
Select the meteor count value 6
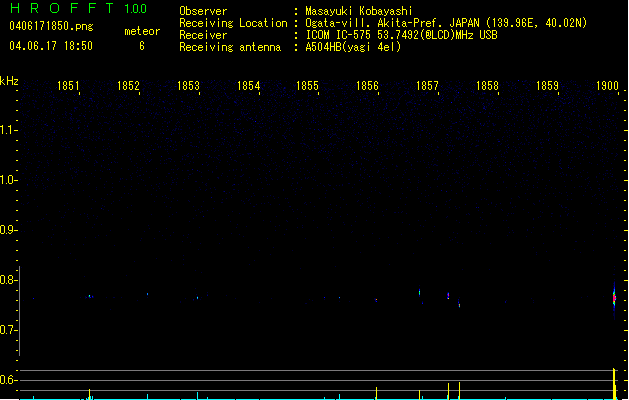pyautogui.click(x=142, y=46)
